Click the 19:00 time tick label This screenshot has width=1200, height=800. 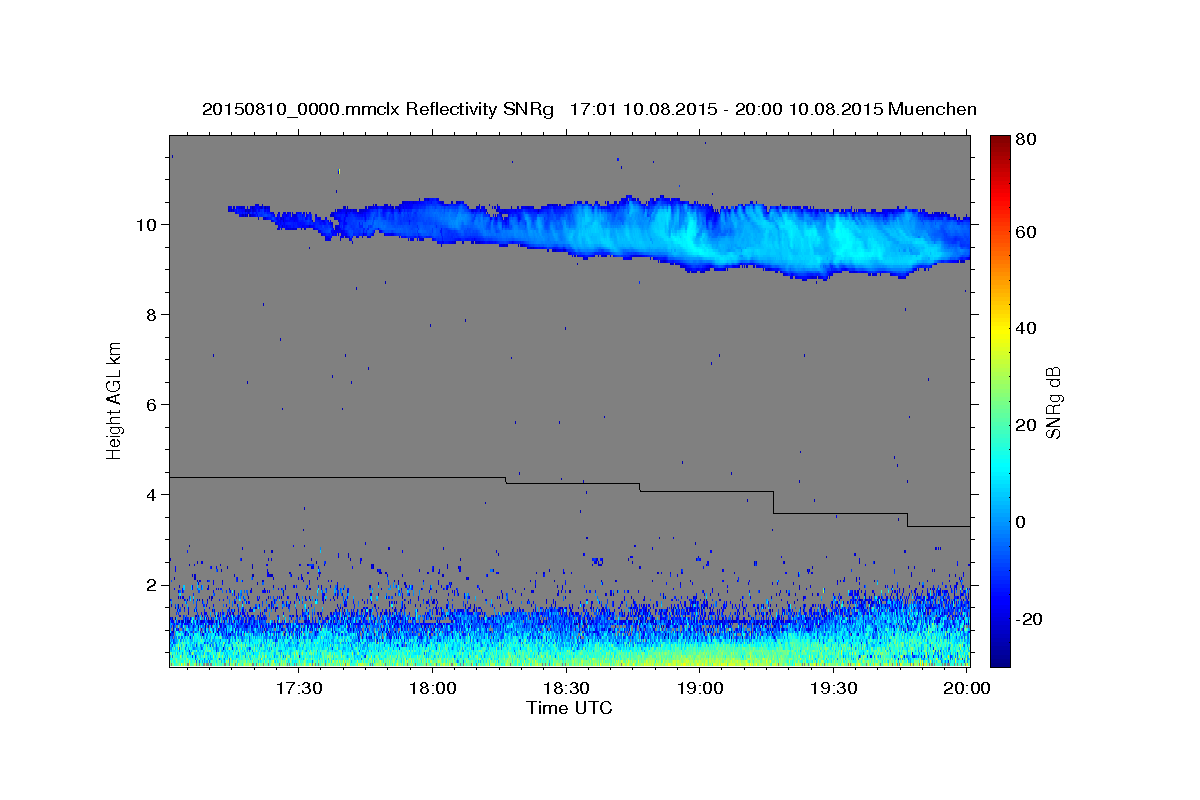pyautogui.click(x=700, y=688)
